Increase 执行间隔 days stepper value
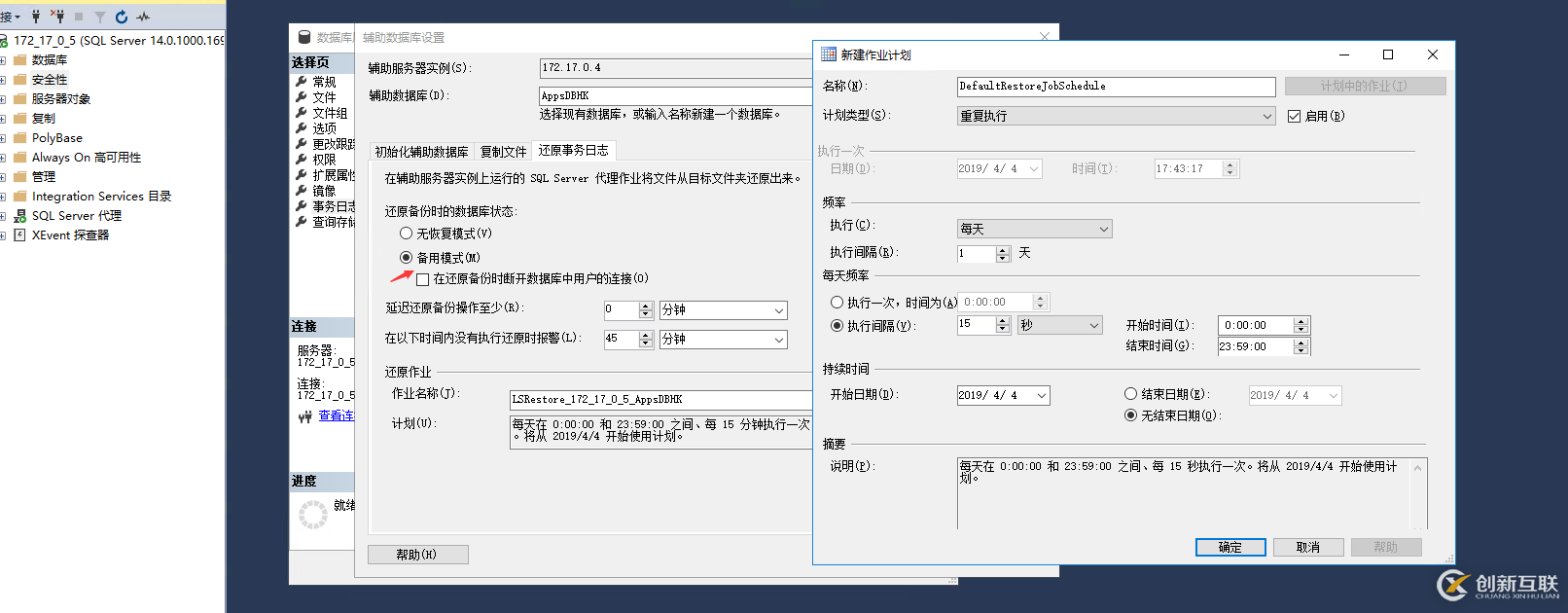This screenshot has width=1568, height=613. point(1004,250)
